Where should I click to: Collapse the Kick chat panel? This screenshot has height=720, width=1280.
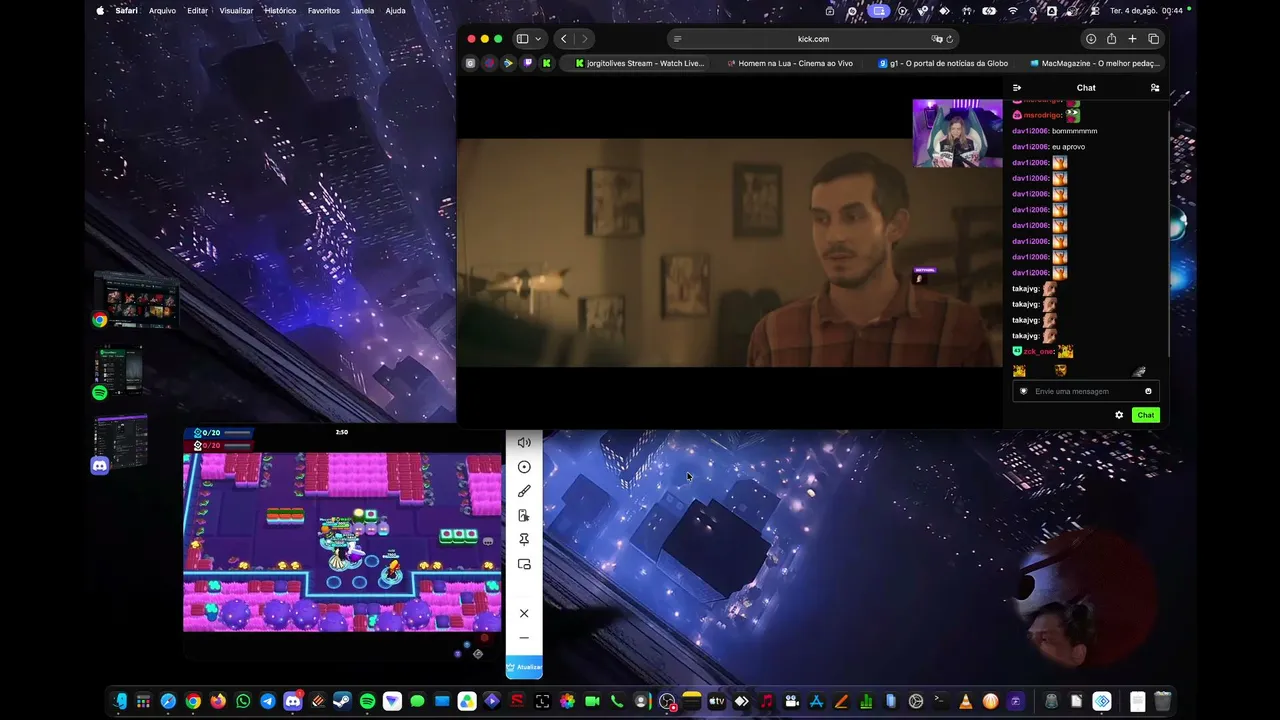pos(1017,88)
